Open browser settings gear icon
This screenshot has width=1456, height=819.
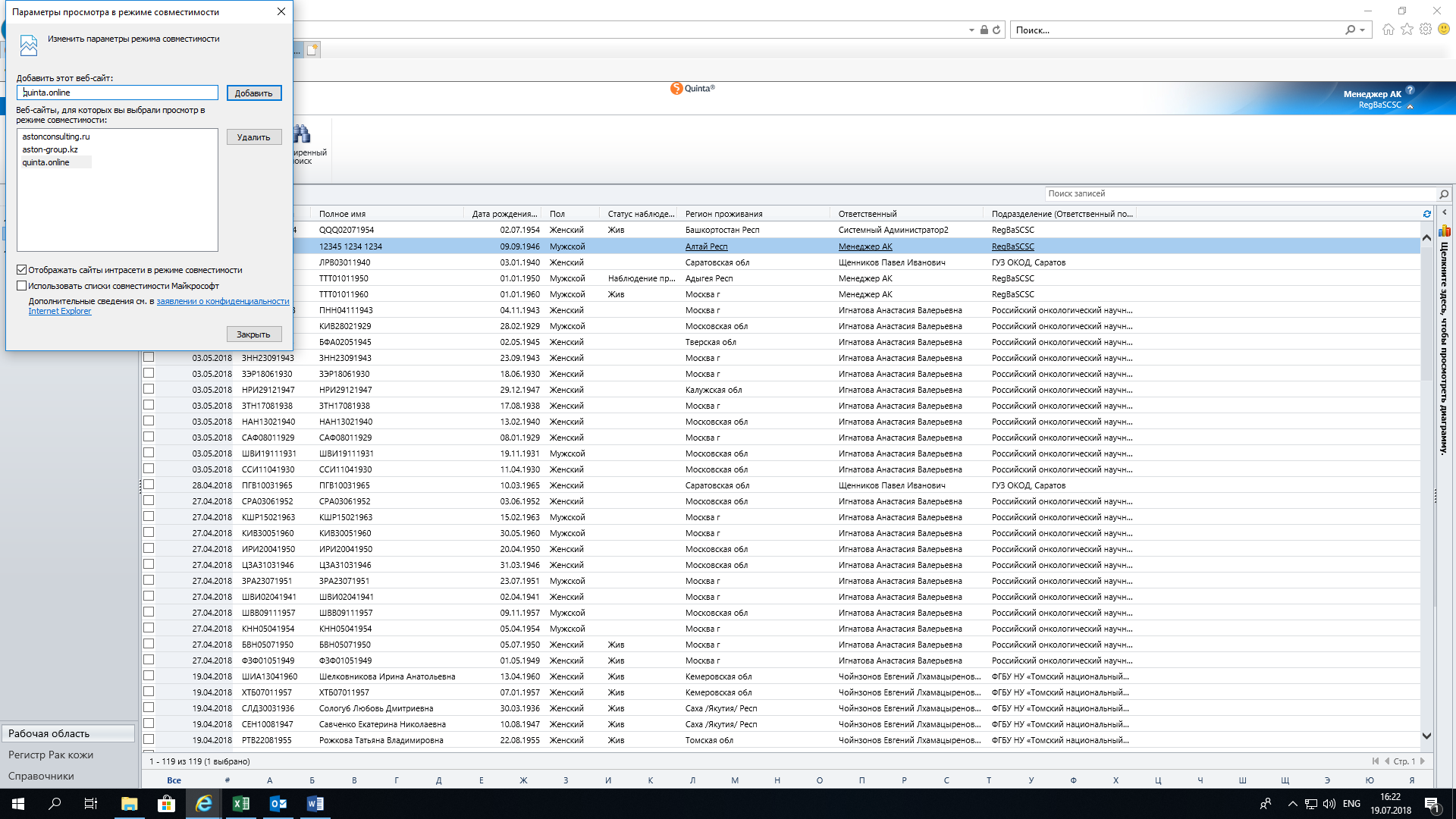pyautogui.click(x=1426, y=30)
